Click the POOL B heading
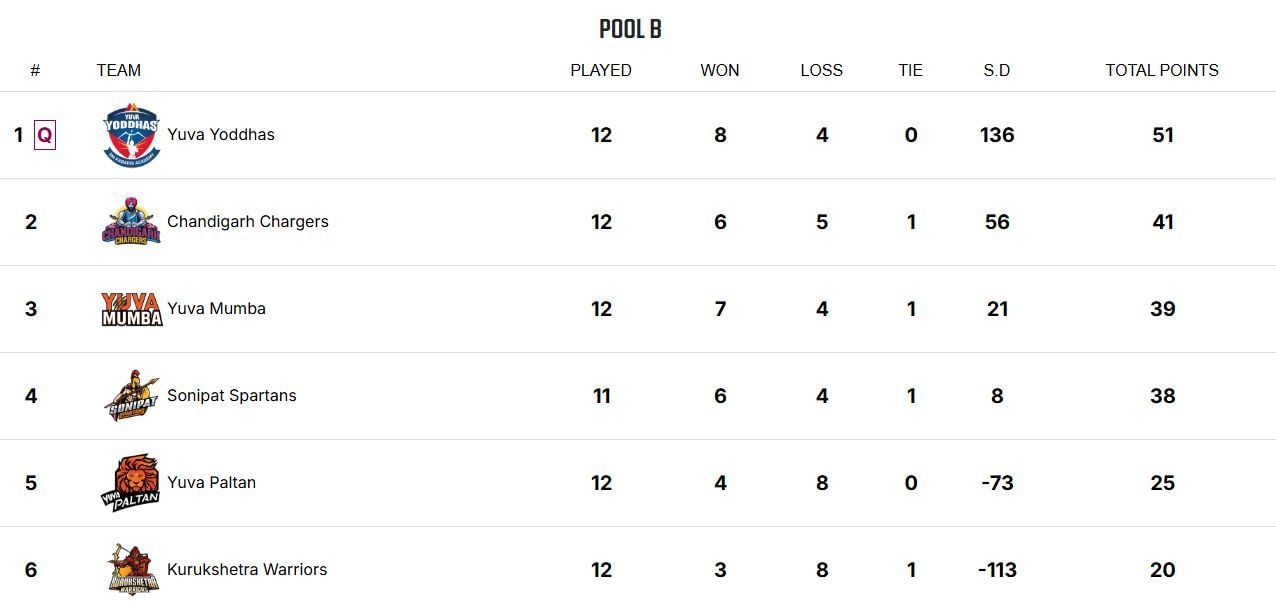 (630, 29)
